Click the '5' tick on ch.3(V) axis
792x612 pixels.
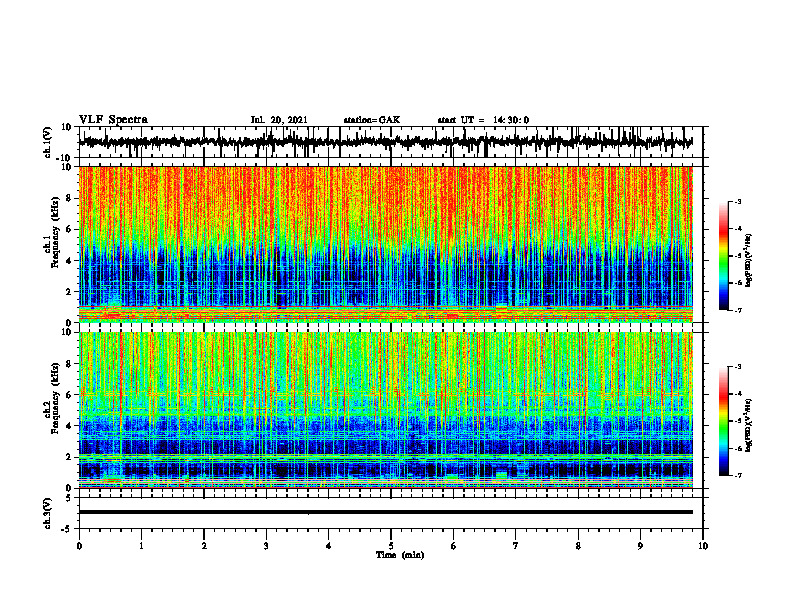click(x=69, y=498)
